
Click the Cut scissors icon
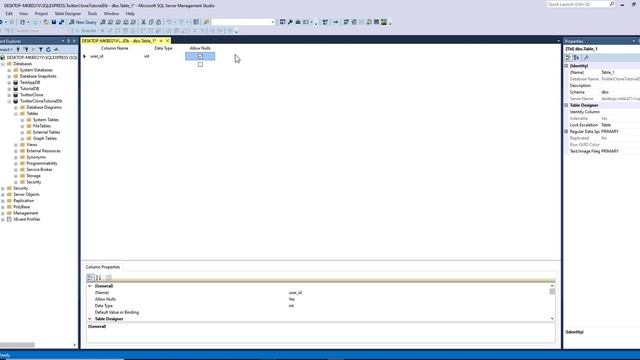click(143, 22)
